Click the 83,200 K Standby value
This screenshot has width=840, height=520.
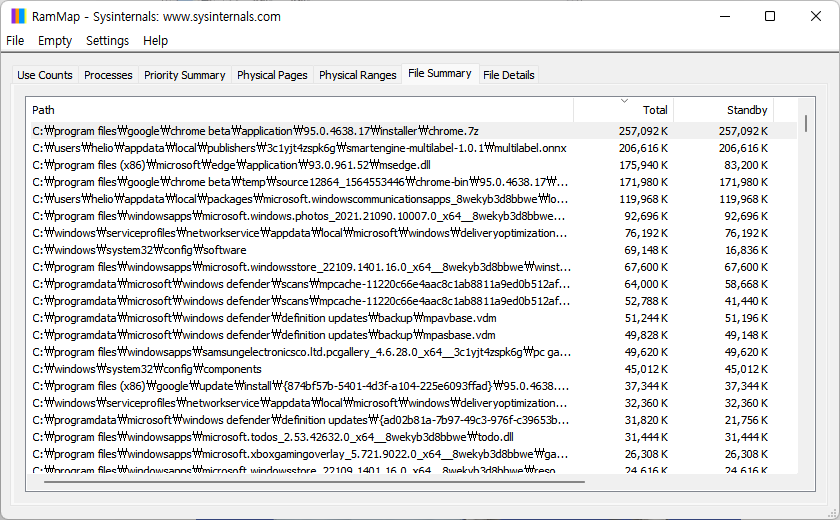pos(746,165)
